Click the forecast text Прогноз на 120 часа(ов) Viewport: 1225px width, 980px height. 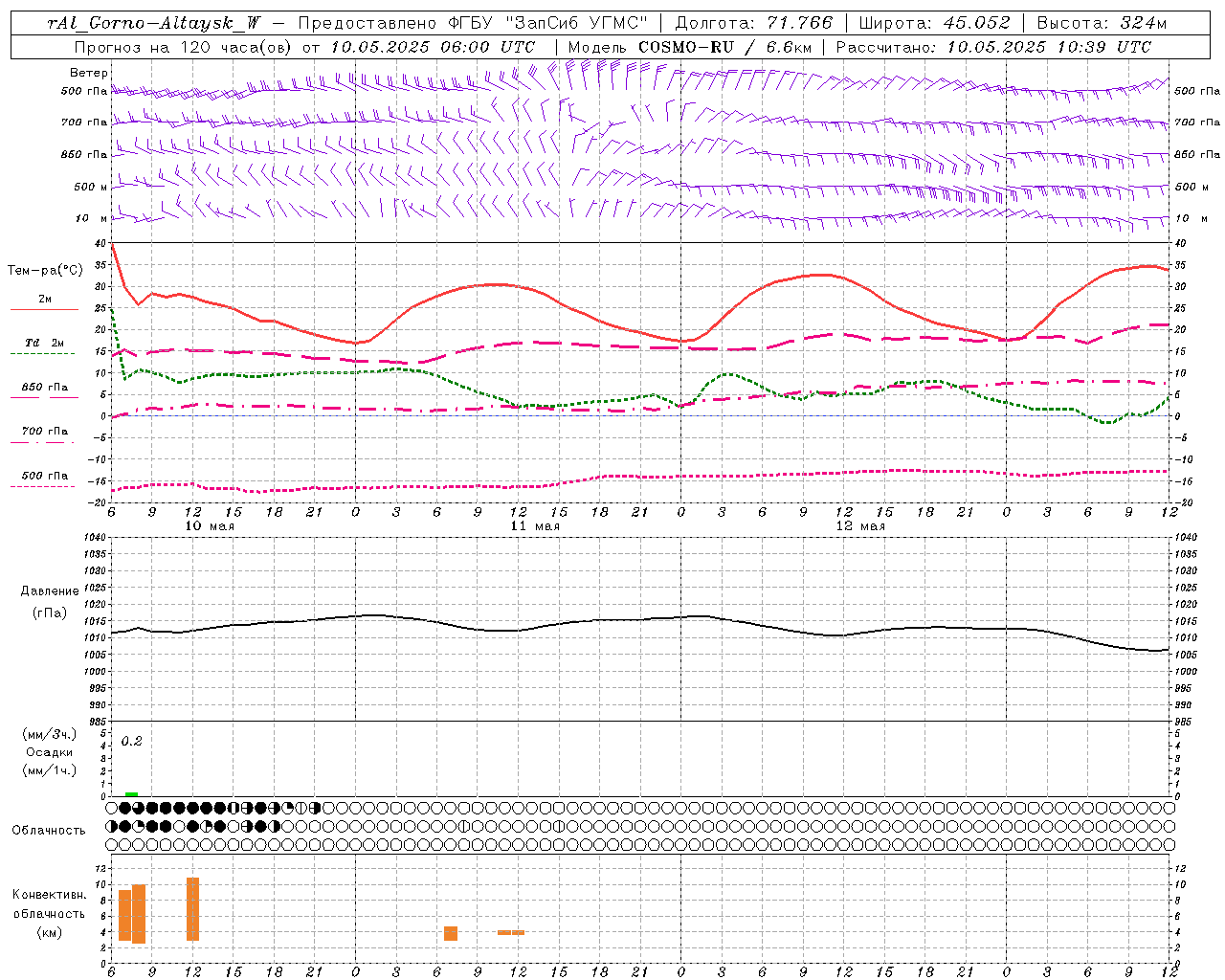[182, 47]
